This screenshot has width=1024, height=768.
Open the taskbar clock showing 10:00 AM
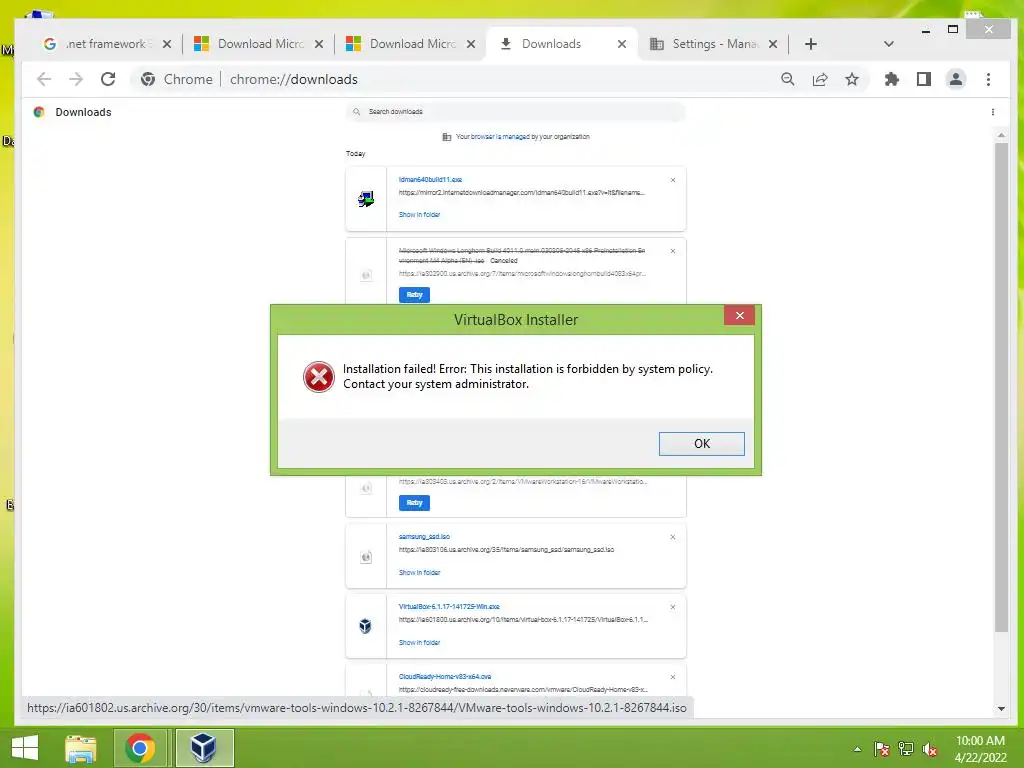[980, 749]
